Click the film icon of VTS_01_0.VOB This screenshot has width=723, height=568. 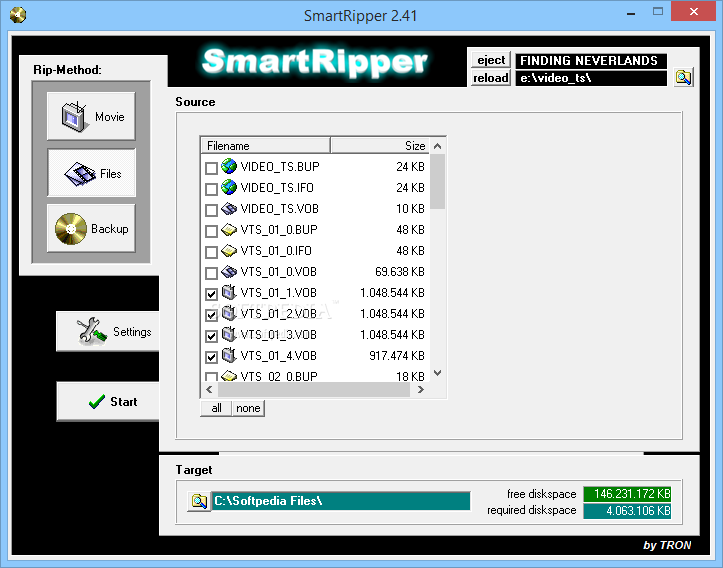coord(229,272)
